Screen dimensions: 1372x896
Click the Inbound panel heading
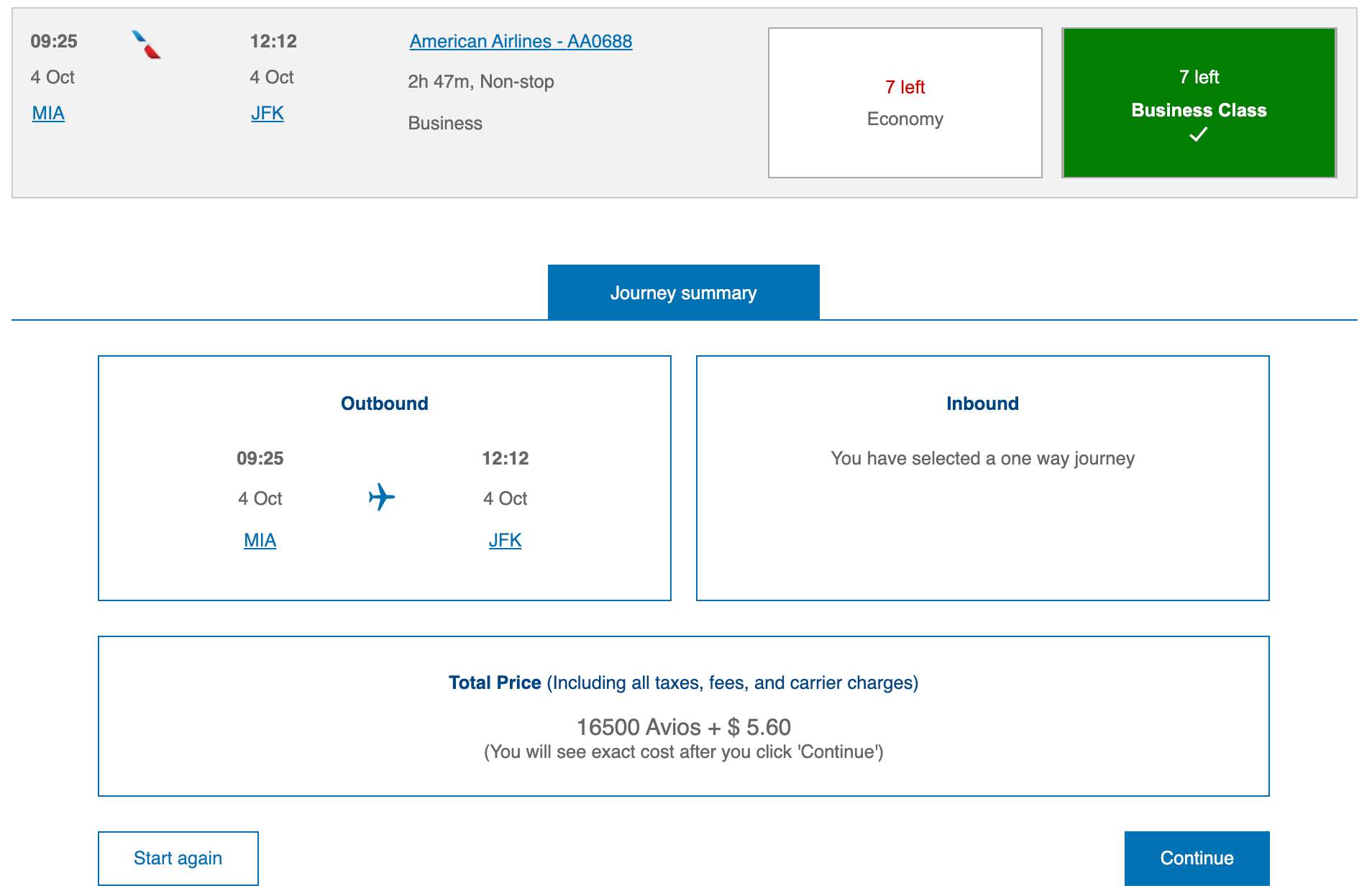982,403
